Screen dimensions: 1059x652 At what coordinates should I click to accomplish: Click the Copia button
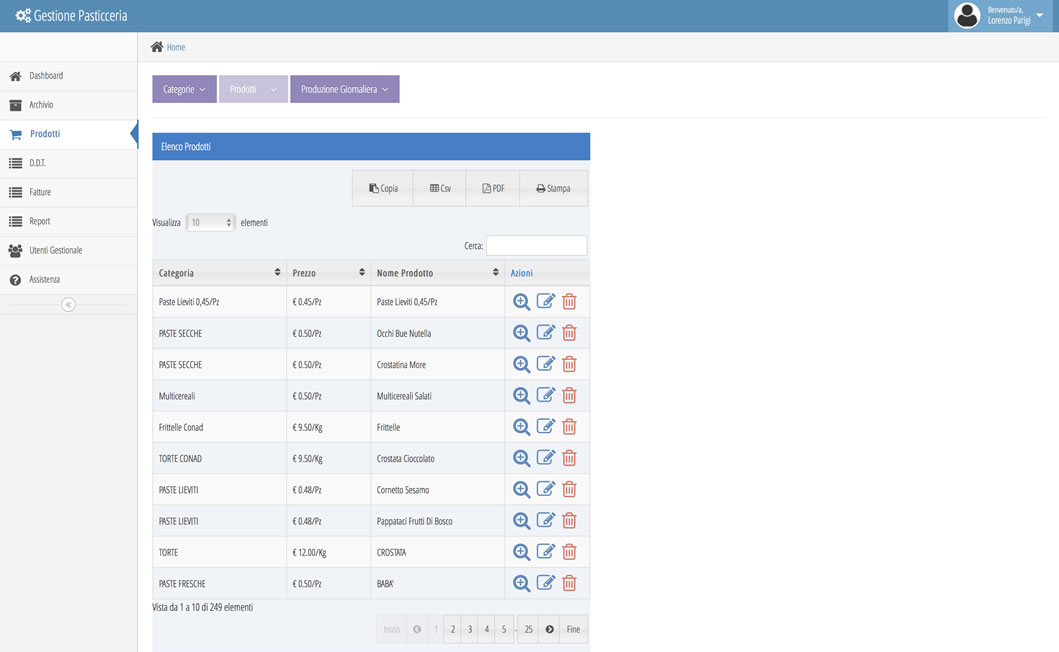(x=383, y=188)
